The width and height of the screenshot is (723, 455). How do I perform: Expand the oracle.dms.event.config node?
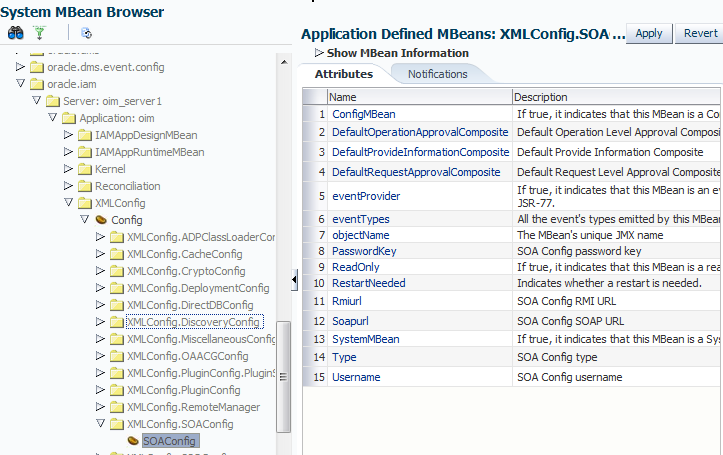pos(20,67)
